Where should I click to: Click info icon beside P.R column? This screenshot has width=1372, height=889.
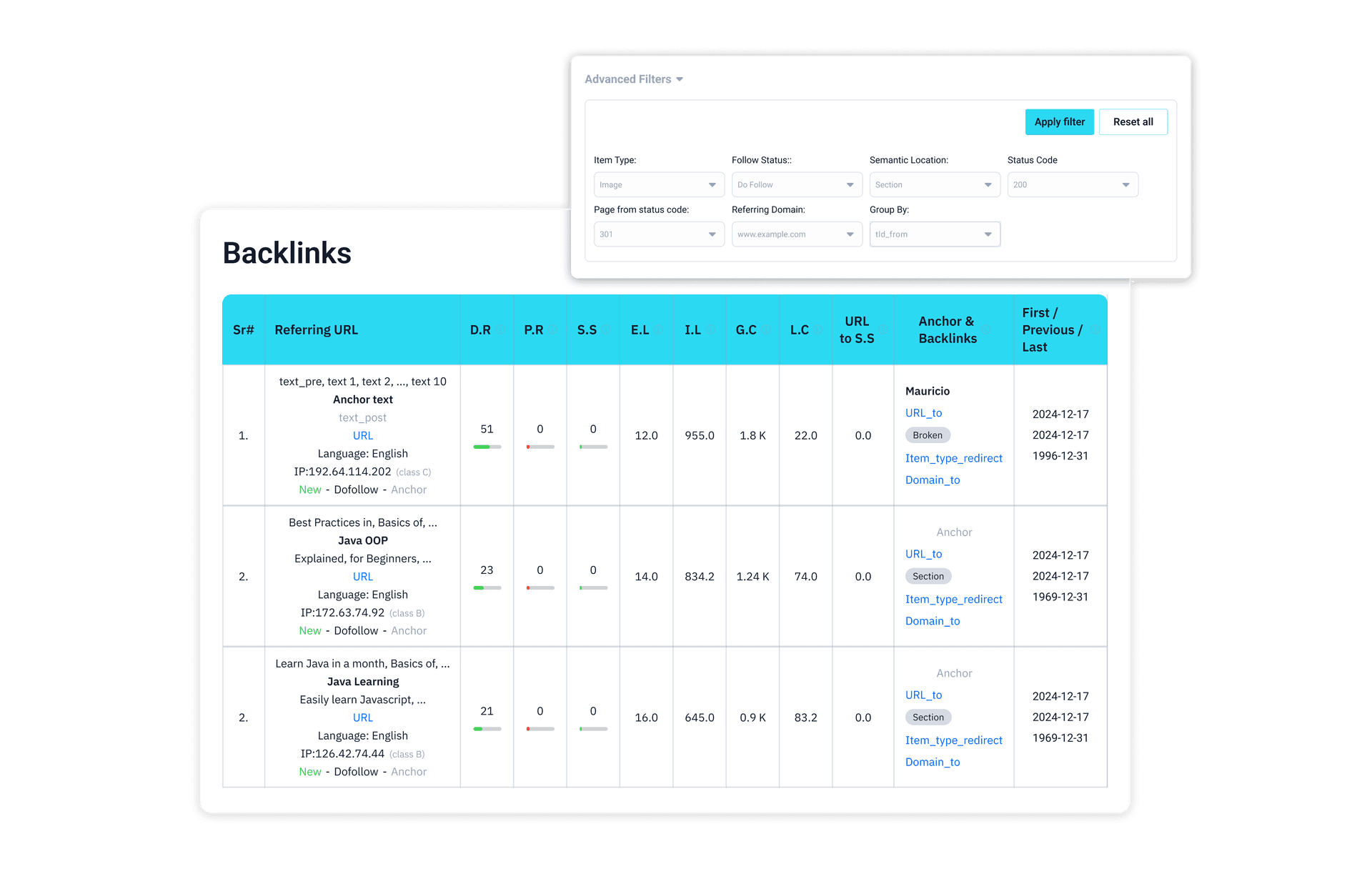553,330
